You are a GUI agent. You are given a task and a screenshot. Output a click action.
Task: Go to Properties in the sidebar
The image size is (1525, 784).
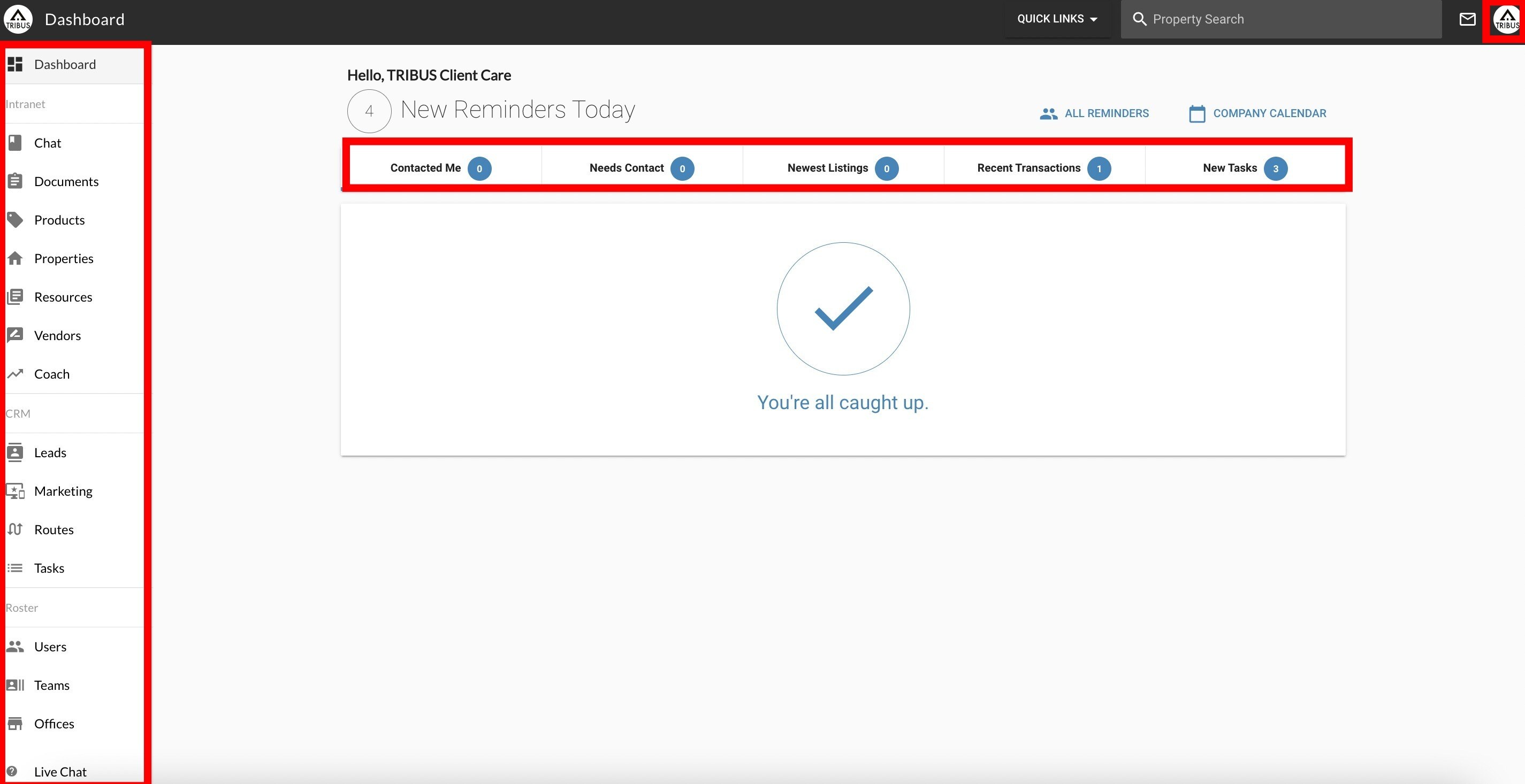[74, 258]
